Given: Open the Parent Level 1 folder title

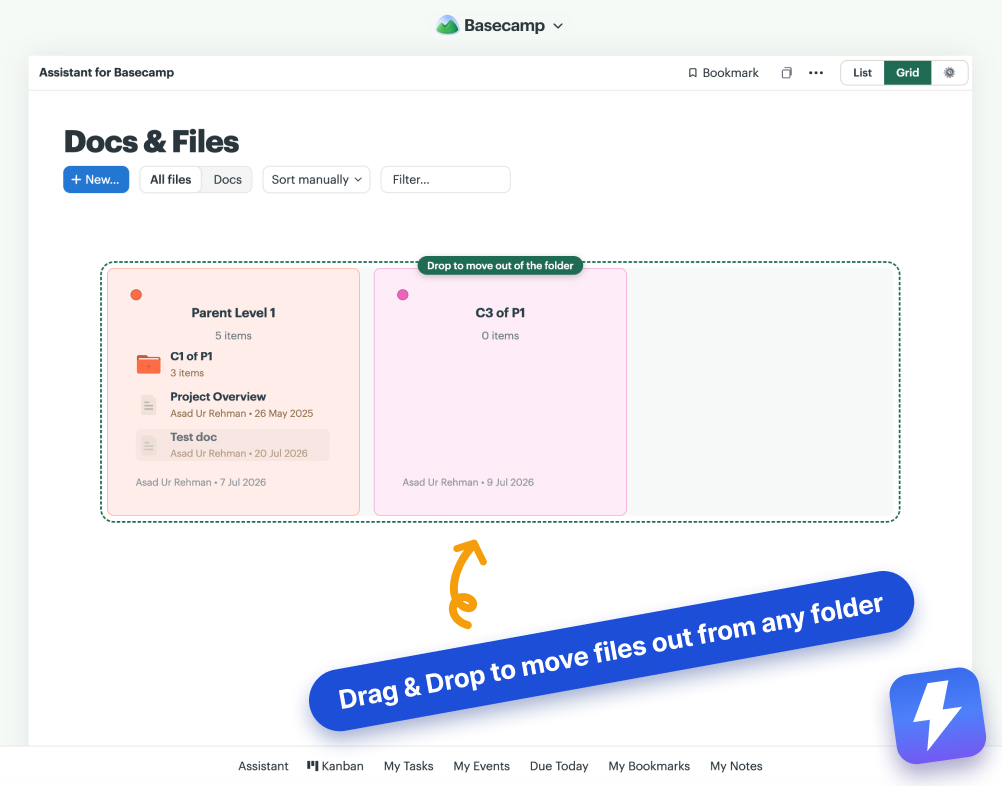Looking at the screenshot, I should tap(233, 312).
